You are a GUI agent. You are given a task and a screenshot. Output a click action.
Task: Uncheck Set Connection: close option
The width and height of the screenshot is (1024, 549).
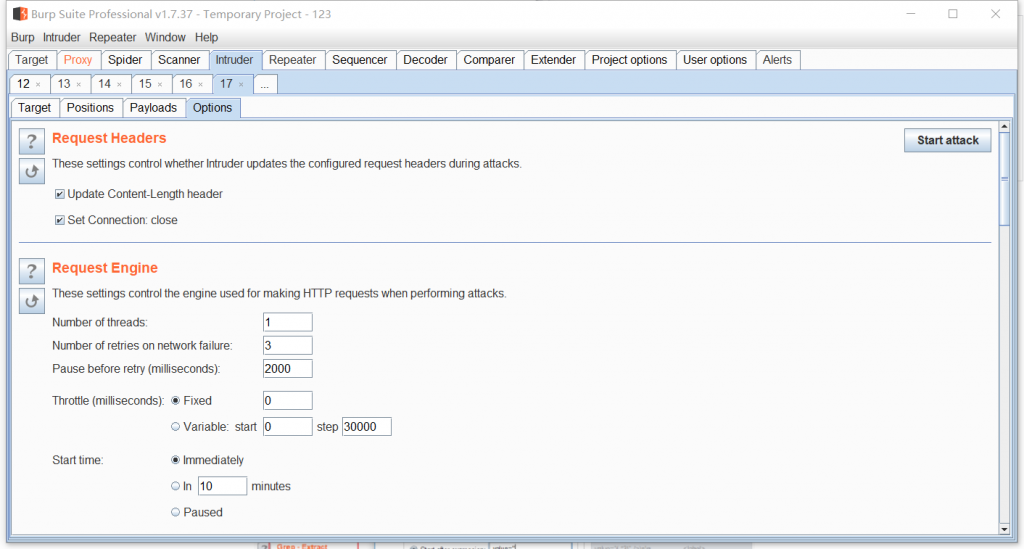60,220
